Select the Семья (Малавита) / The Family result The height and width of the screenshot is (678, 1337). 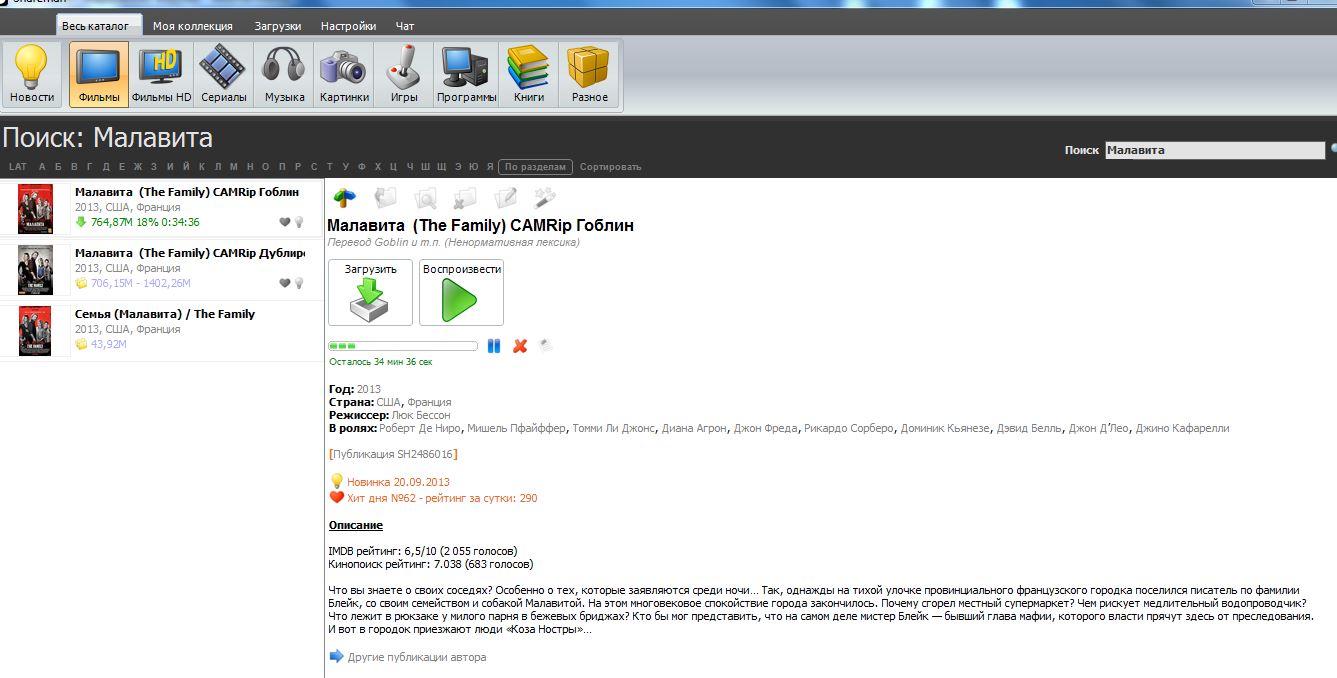click(161, 331)
